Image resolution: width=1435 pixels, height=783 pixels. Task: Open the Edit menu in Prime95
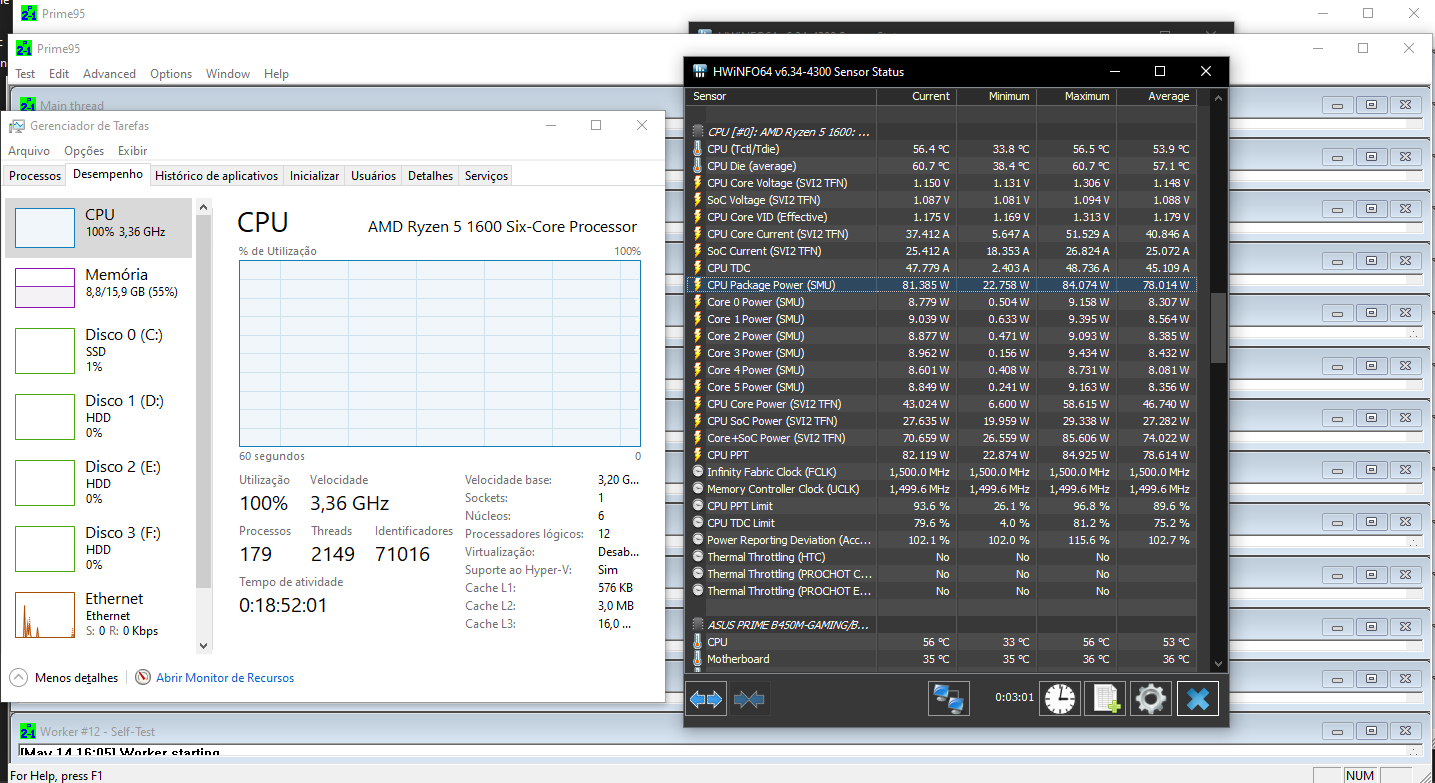[59, 74]
